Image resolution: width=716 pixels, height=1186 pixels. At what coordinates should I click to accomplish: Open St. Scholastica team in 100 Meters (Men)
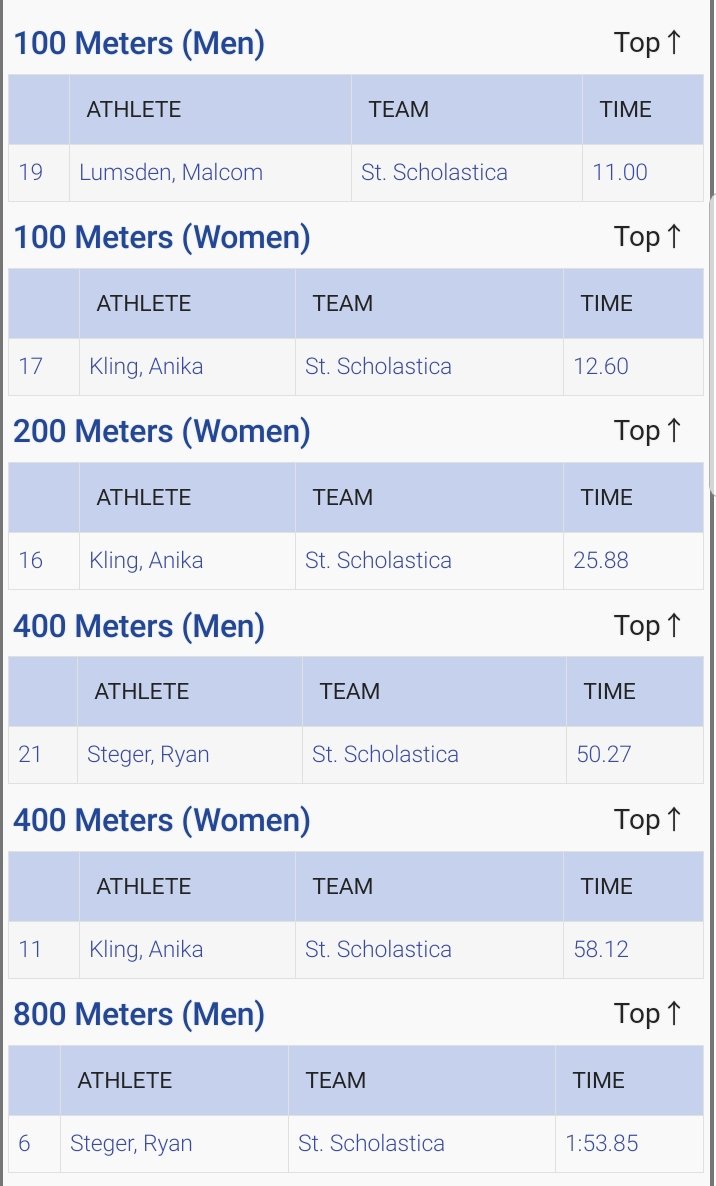pos(434,172)
